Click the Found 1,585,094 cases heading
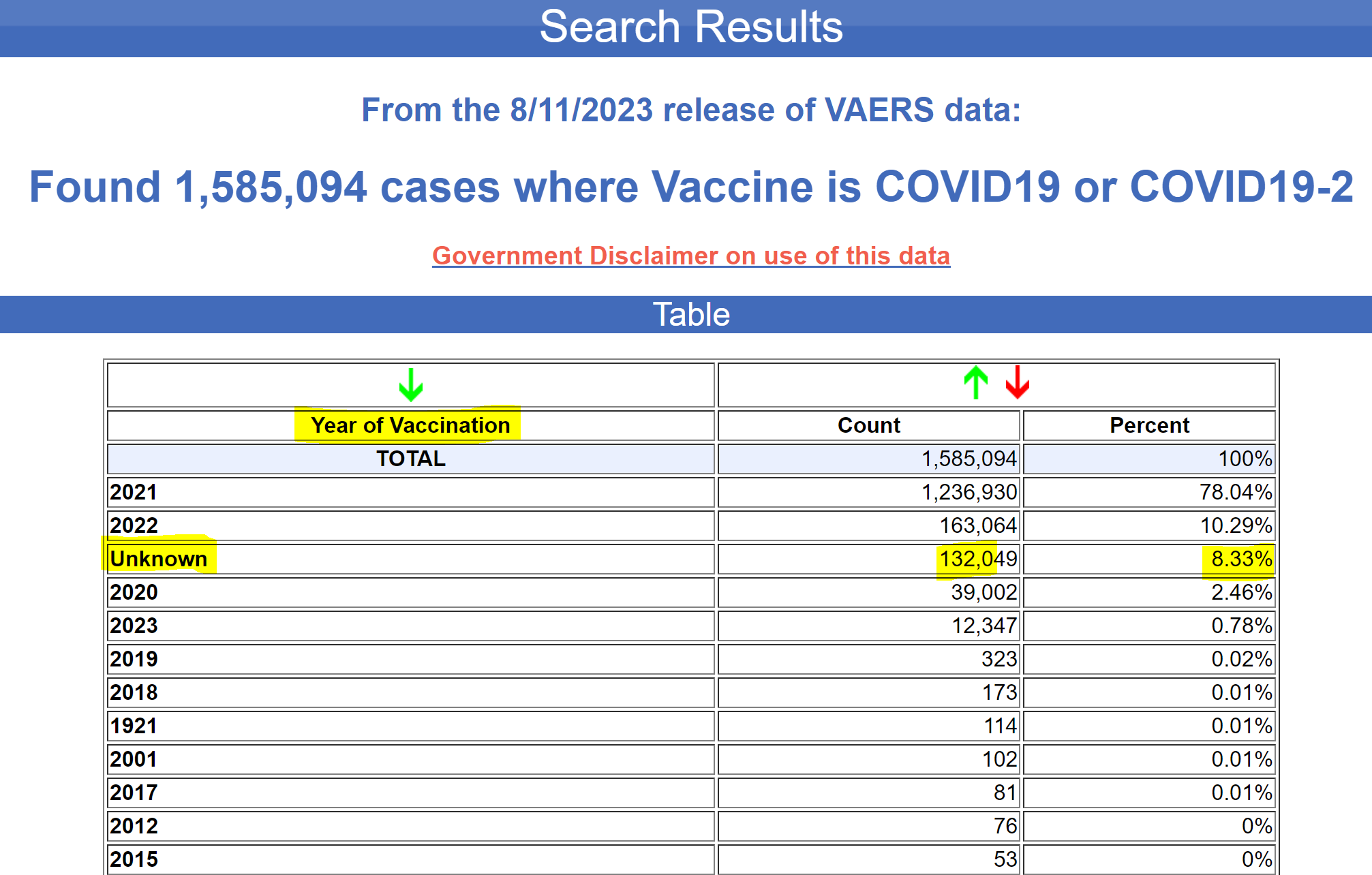 tap(691, 187)
